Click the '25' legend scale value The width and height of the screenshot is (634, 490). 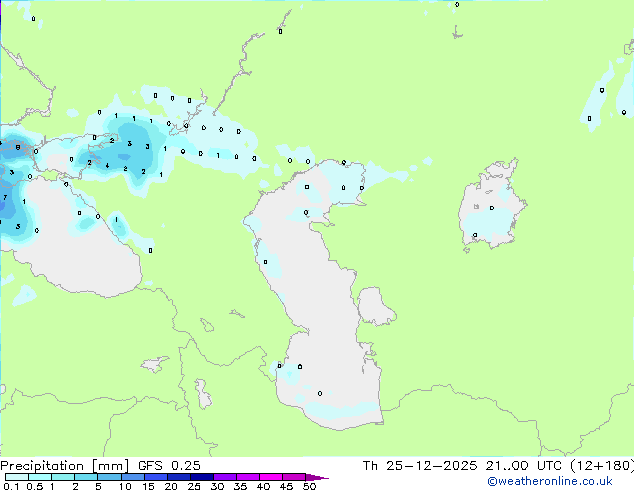[194, 486]
